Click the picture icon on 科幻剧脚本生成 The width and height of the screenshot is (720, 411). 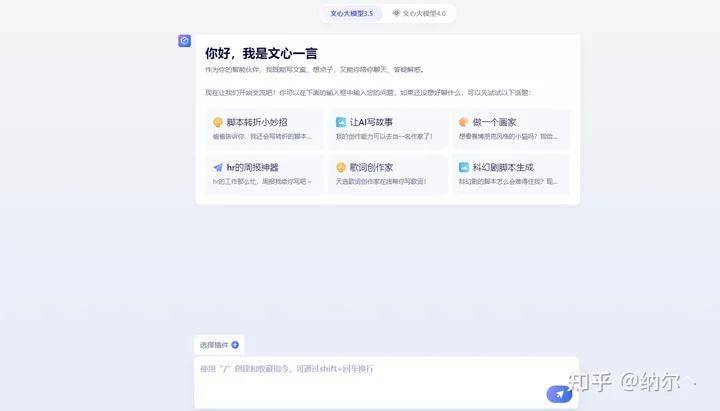pyautogui.click(x=464, y=168)
